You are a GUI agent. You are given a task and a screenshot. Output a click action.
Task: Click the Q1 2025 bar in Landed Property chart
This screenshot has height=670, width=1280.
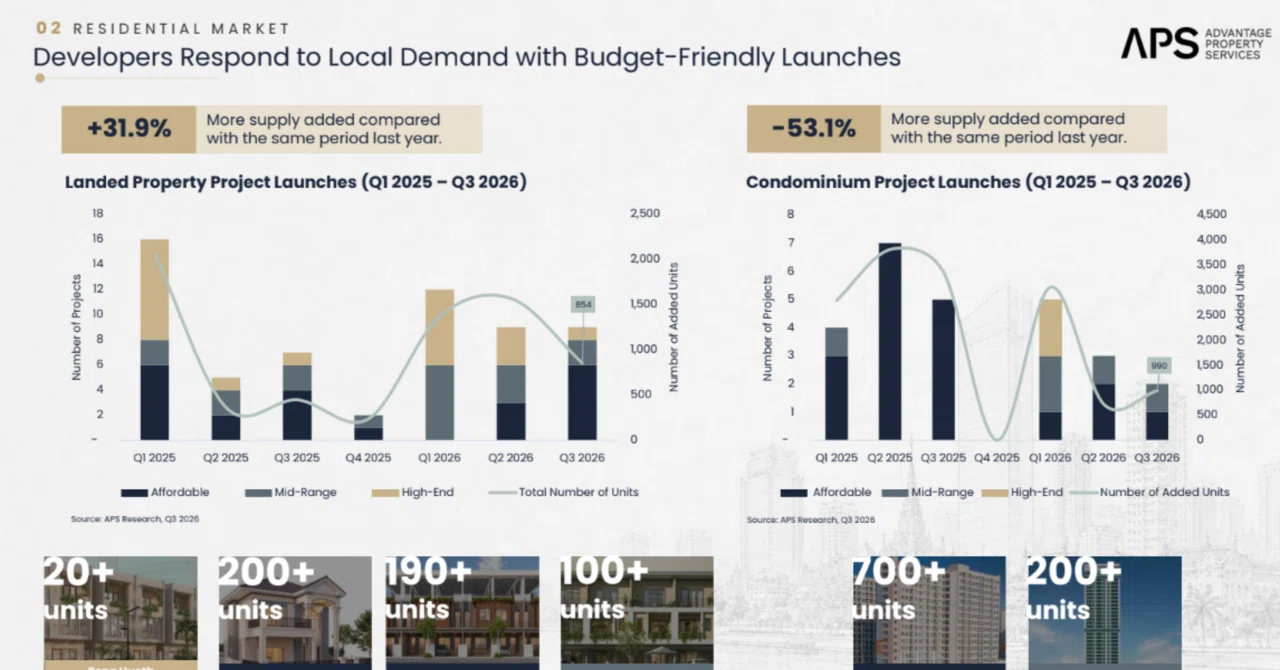point(154,339)
